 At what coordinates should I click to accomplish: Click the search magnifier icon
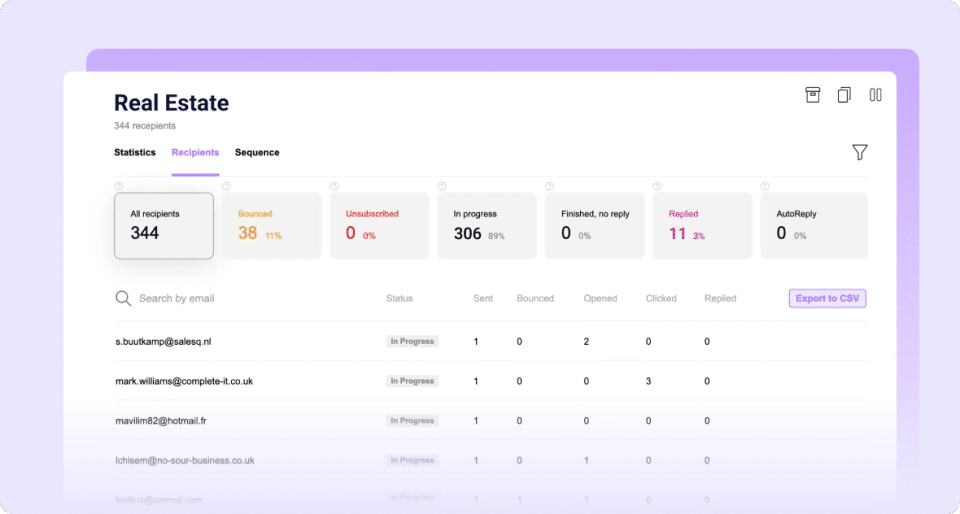(x=123, y=298)
